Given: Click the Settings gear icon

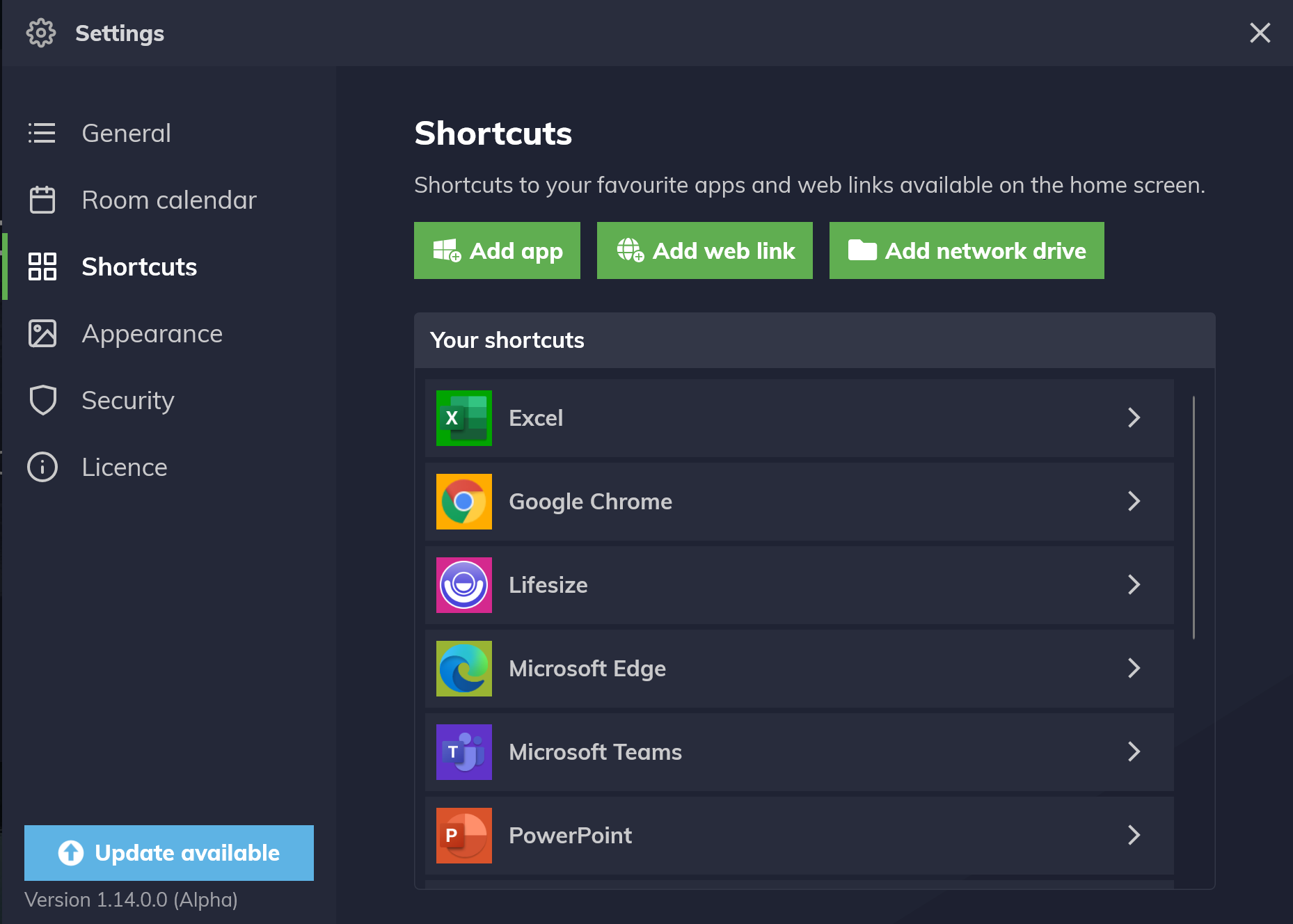Looking at the screenshot, I should pyautogui.click(x=41, y=33).
